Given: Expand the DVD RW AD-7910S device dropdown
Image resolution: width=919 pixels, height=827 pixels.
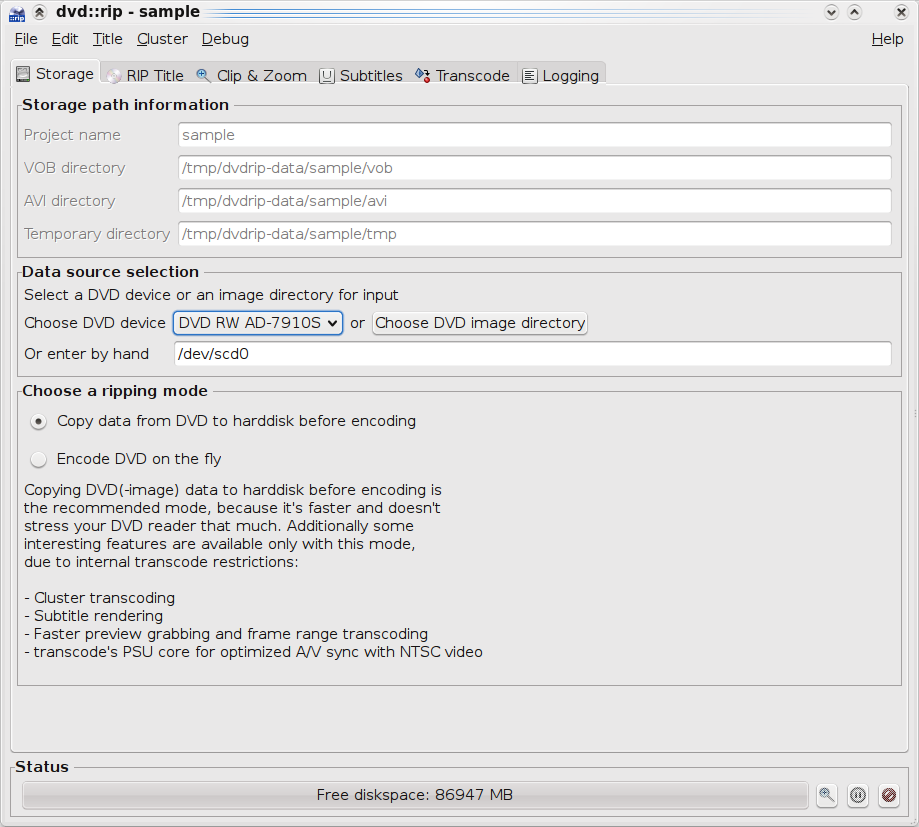Looking at the screenshot, I should click(258, 323).
